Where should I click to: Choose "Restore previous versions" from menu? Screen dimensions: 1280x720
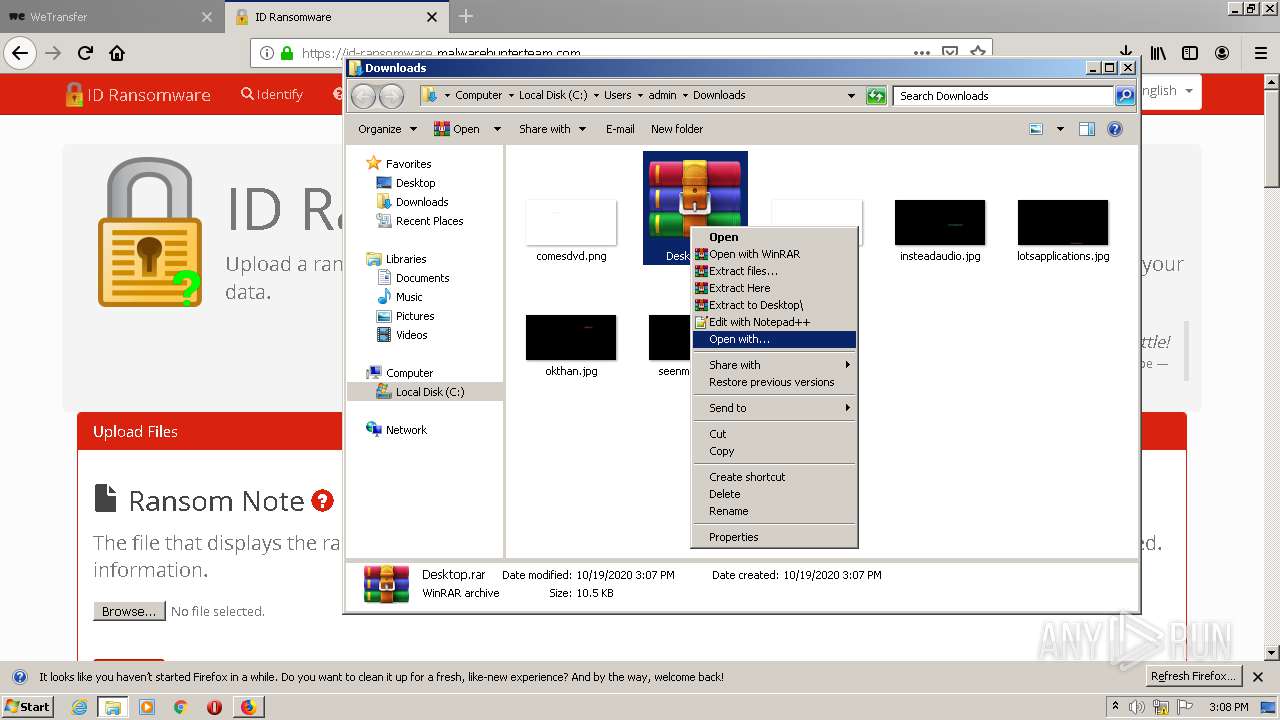coord(774,382)
